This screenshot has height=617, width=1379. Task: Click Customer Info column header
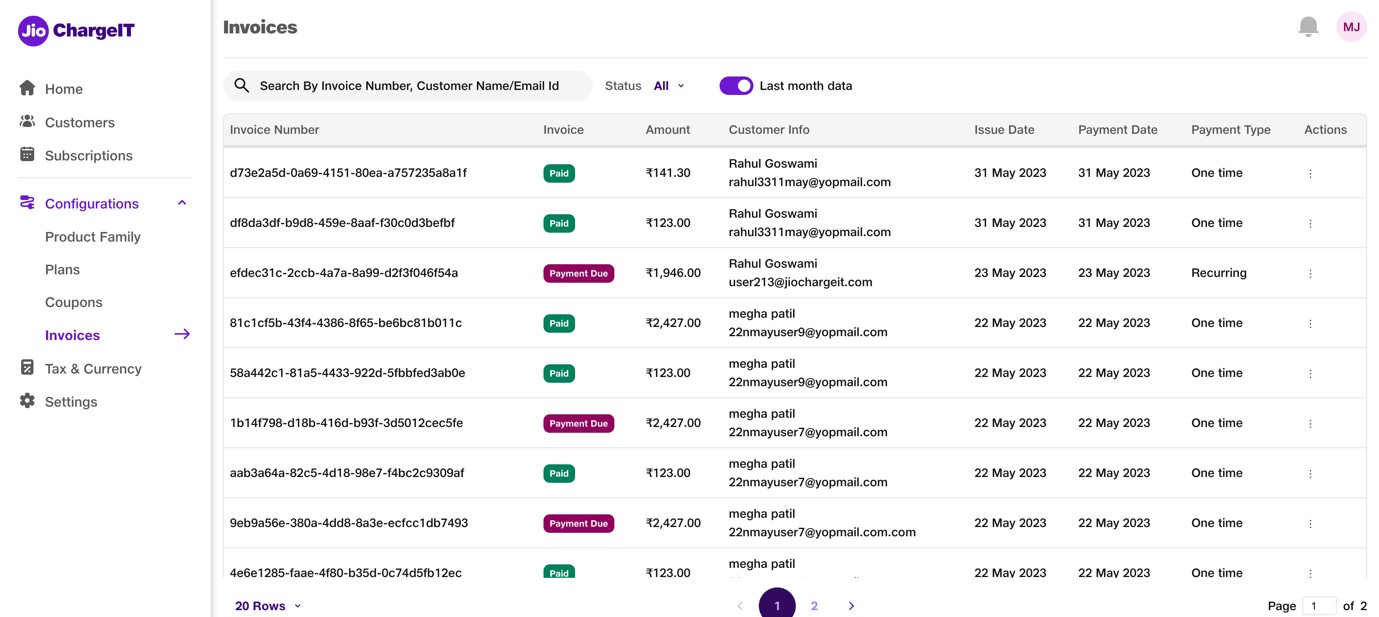coord(769,130)
